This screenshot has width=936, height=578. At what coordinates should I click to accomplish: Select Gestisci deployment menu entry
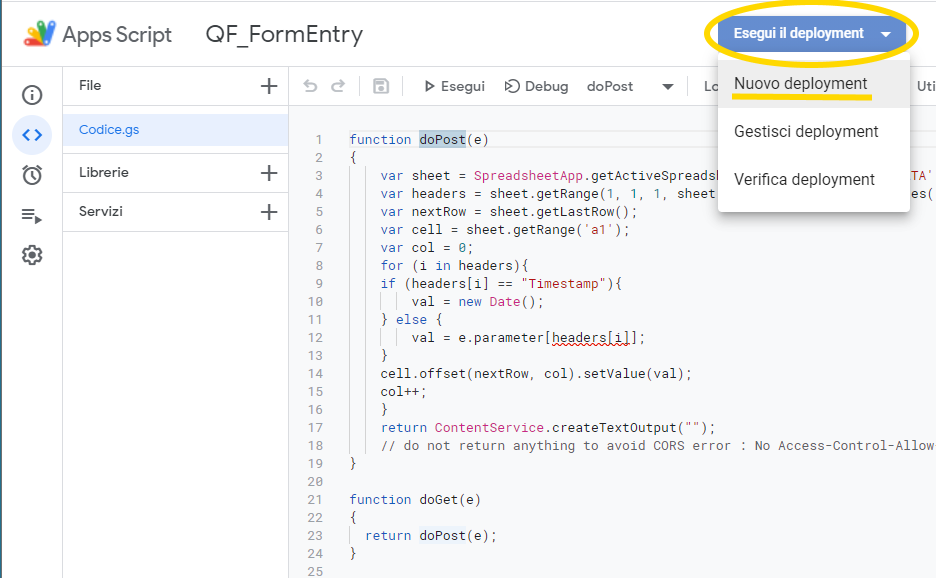tap(806, 132)
